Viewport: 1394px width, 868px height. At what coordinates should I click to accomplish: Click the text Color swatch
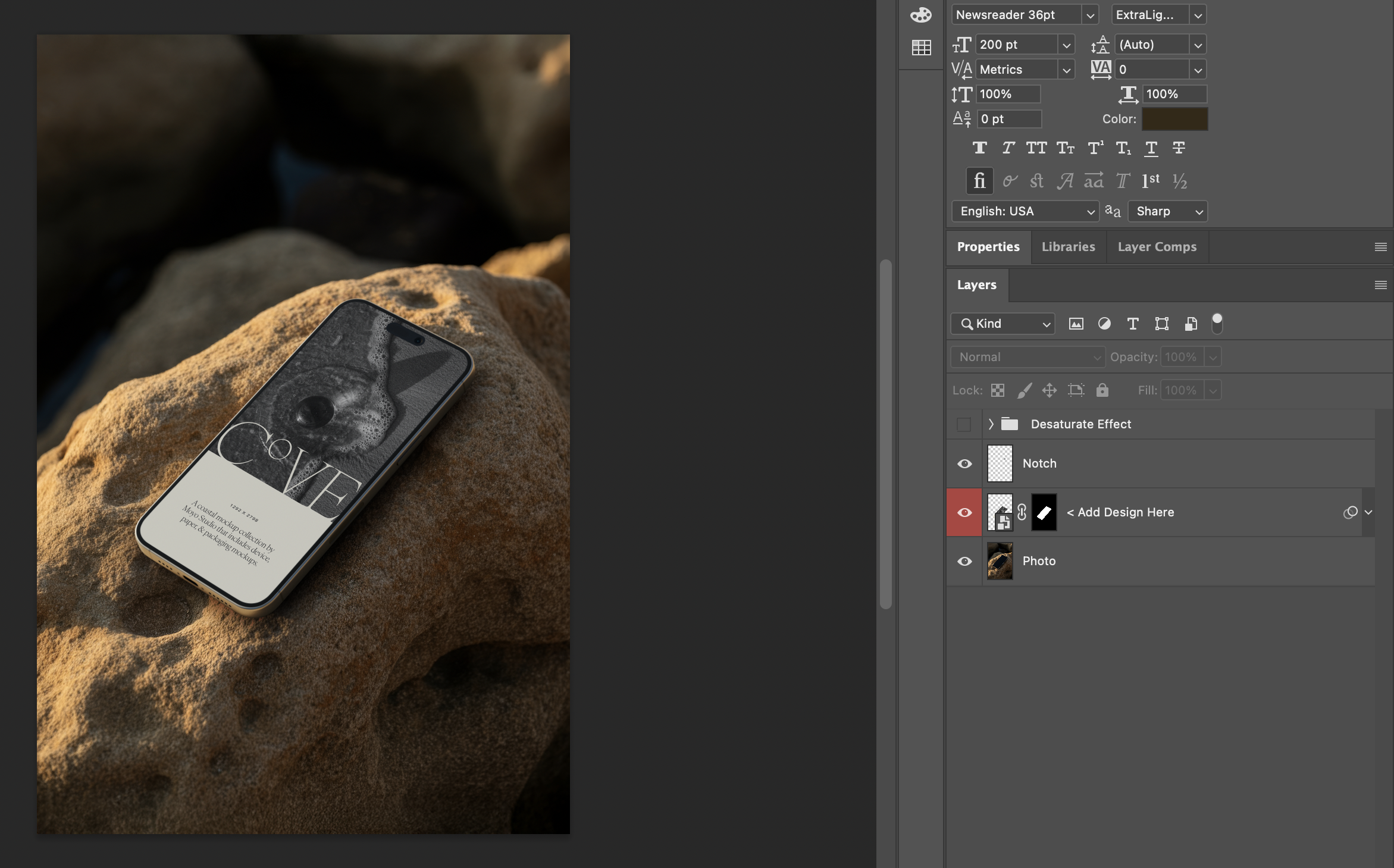[x=1174, y=119]
